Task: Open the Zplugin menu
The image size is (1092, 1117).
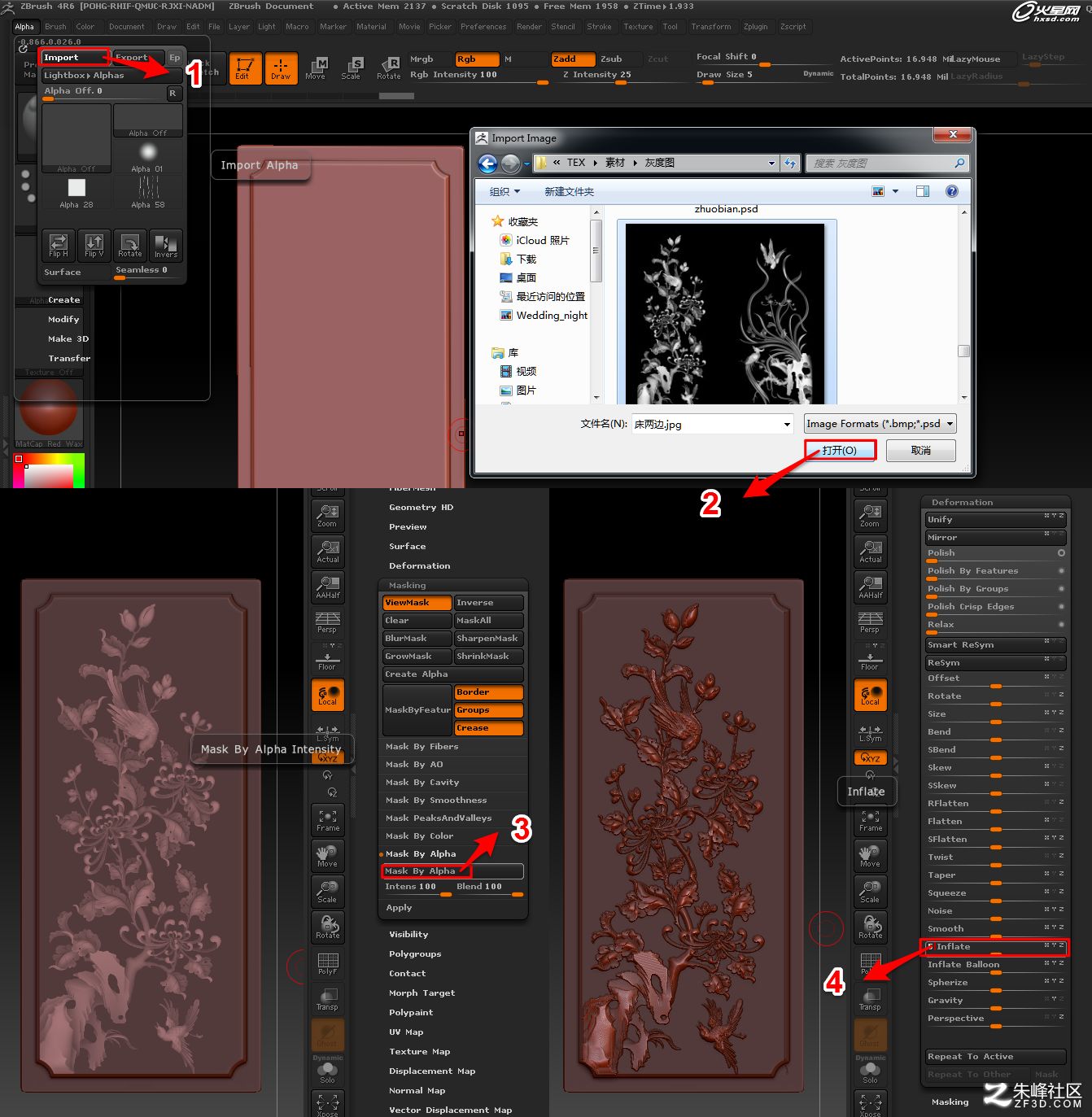Action: (x=756, y=27)
